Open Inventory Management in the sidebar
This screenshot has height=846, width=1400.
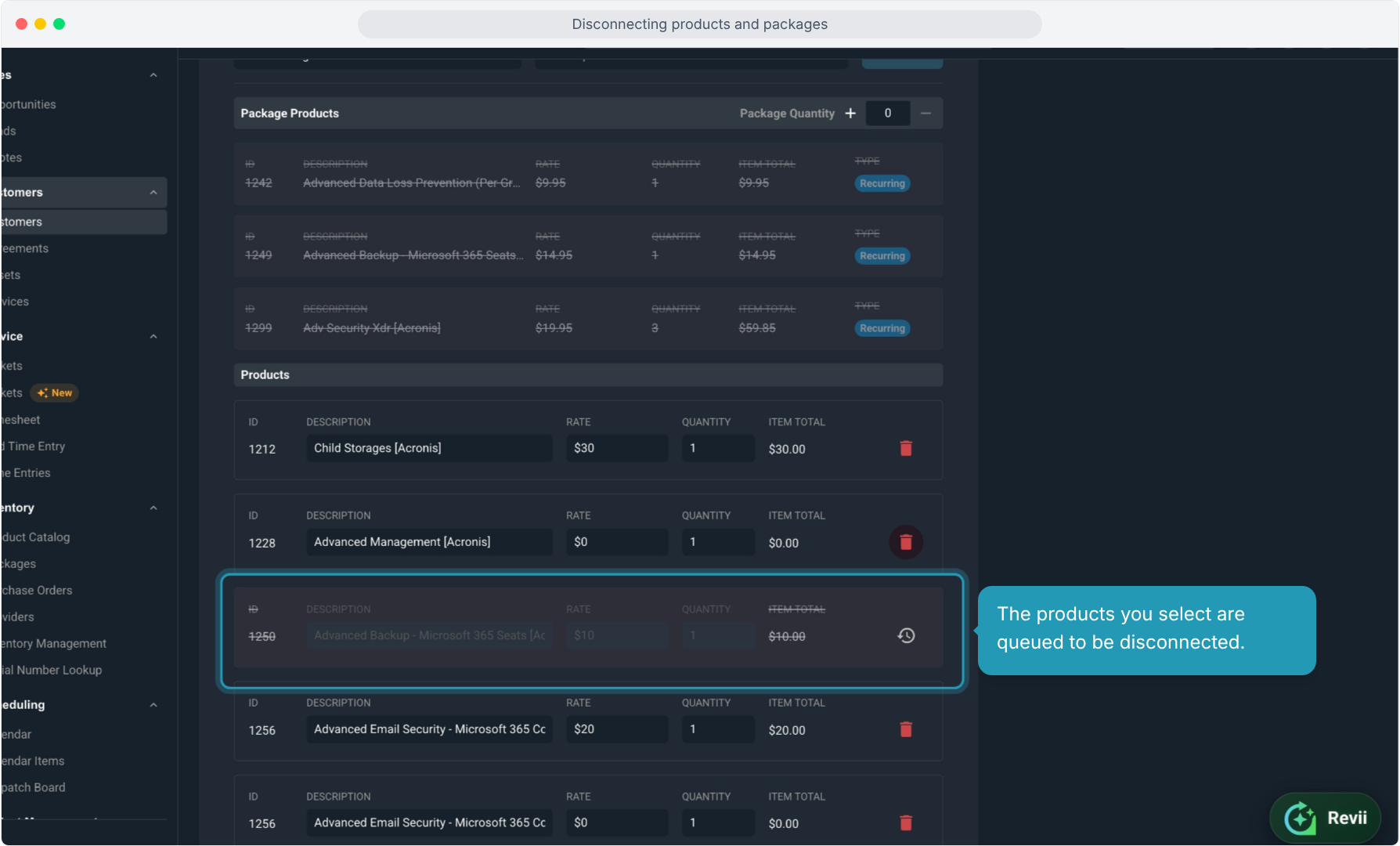(54, 644)
